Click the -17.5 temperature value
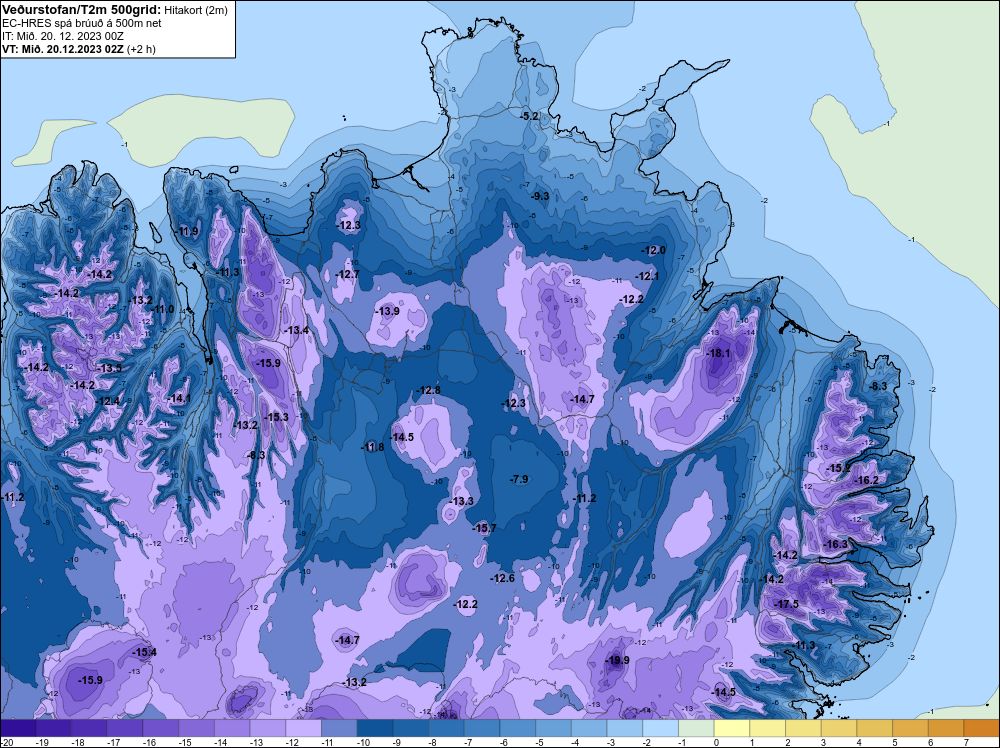Viewport: 1000px width, 748px height. click(x=786, y=604)
